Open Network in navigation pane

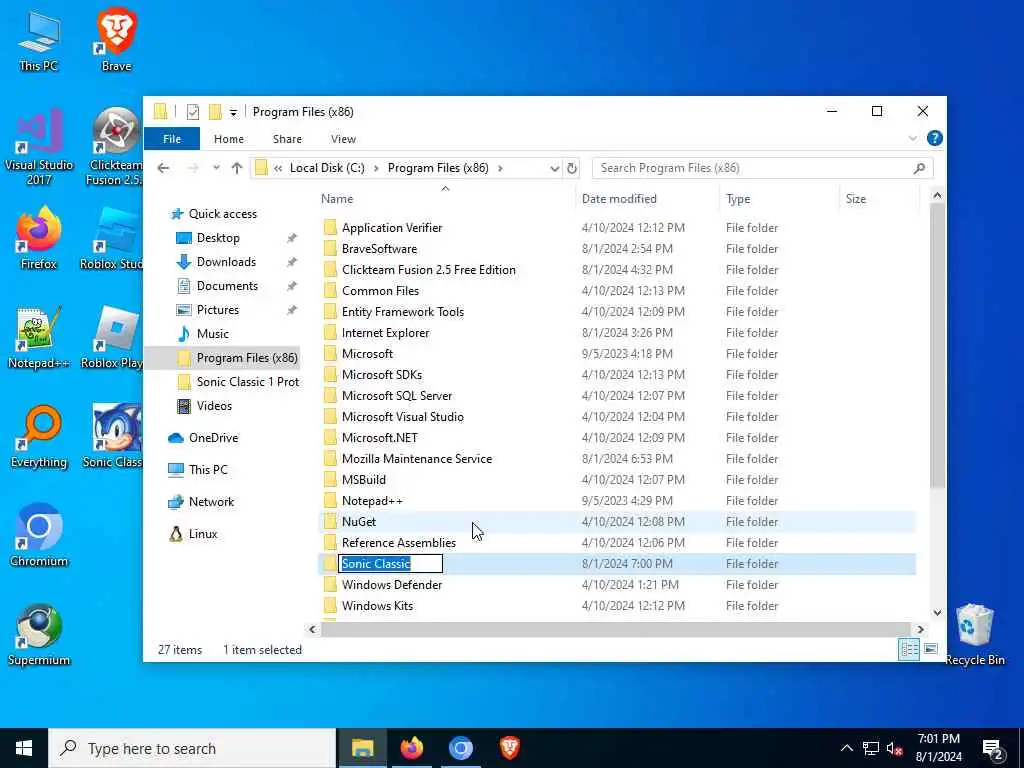(211, 502)
